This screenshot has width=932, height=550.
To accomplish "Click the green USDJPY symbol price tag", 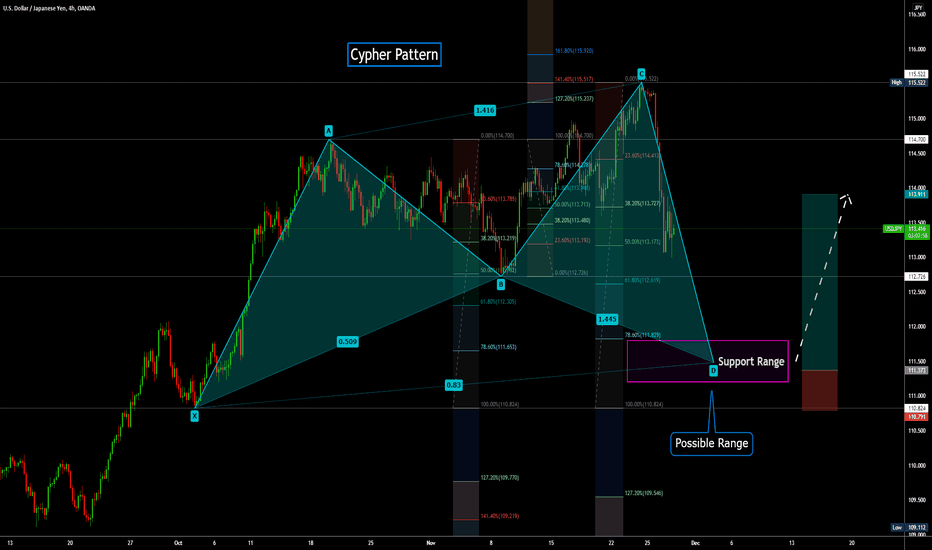I will [893, 228].
